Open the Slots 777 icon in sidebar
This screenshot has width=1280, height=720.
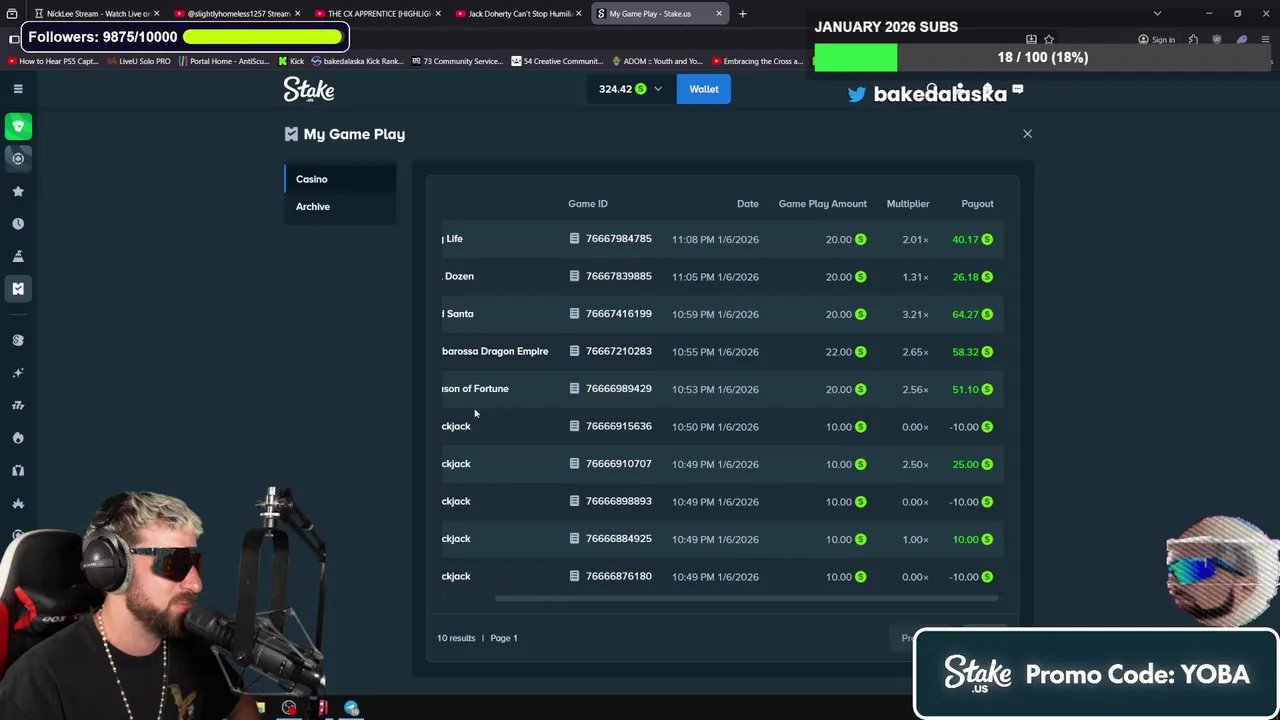[18, 405]
